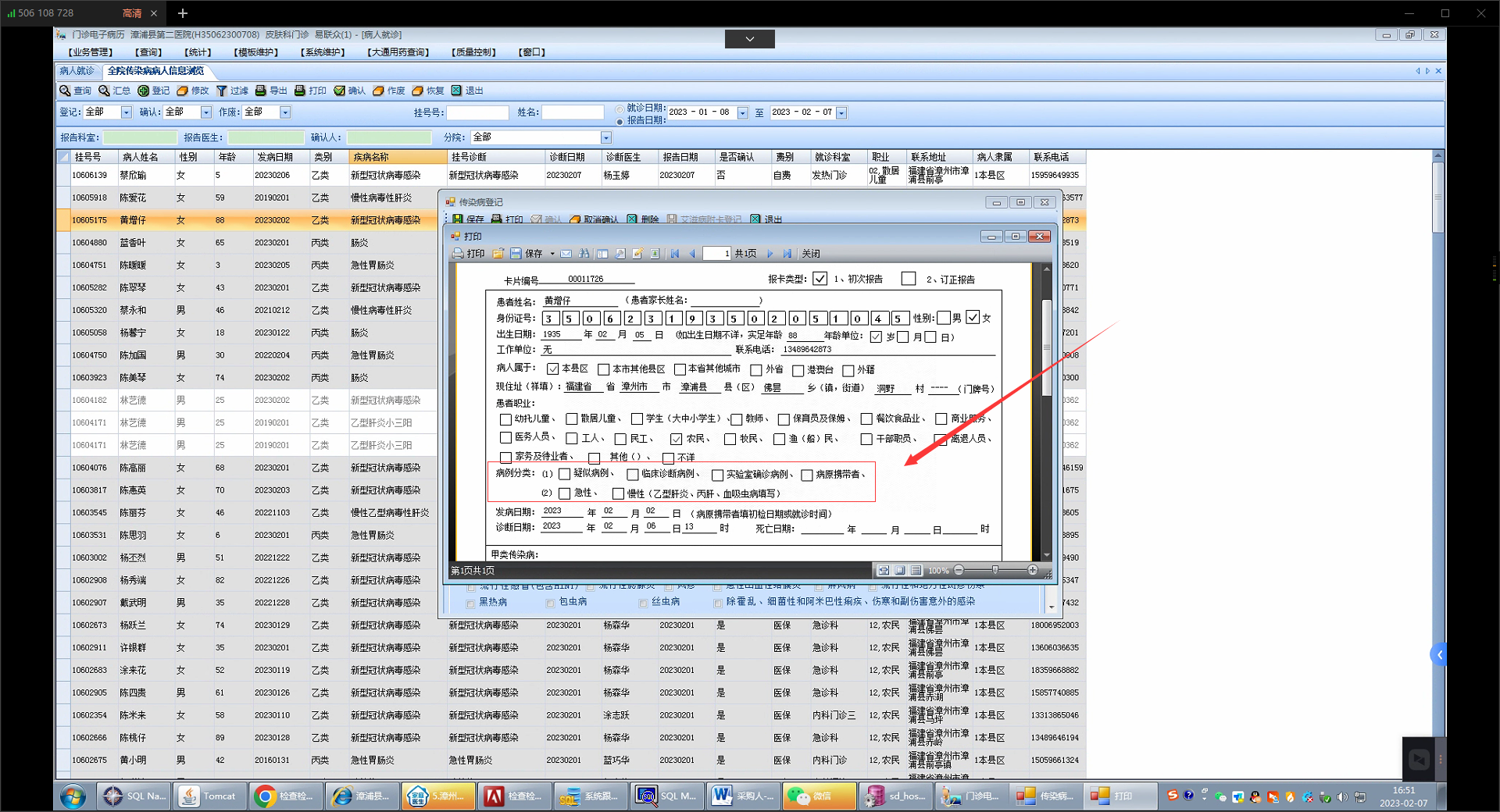This screenshot has width=1500, height=812.
Task: Click the 查询 search icon in main toolbar
Action: pyautogui.click(x=66, y=91)
